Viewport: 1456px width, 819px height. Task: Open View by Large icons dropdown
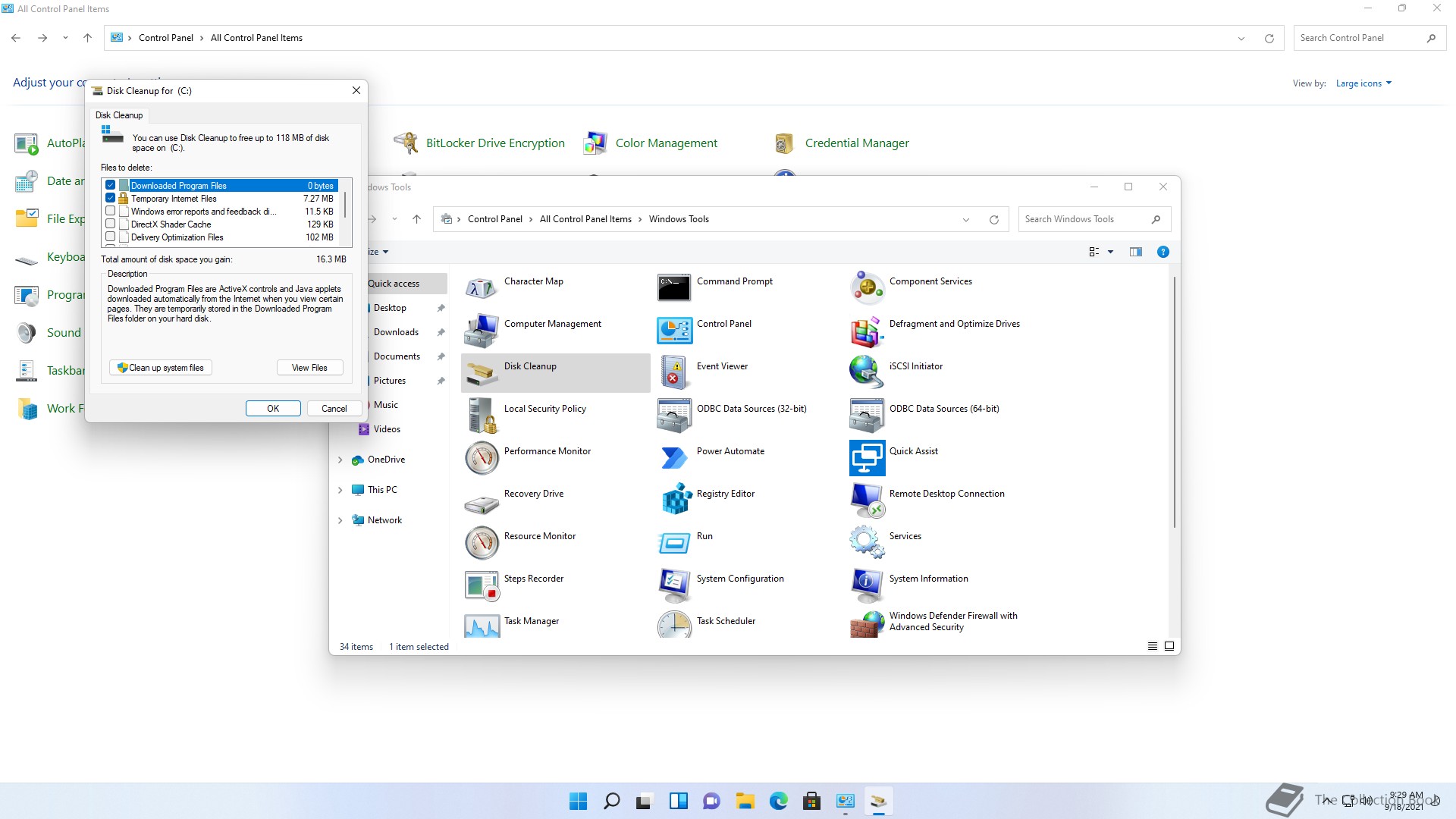[1363, 83]
